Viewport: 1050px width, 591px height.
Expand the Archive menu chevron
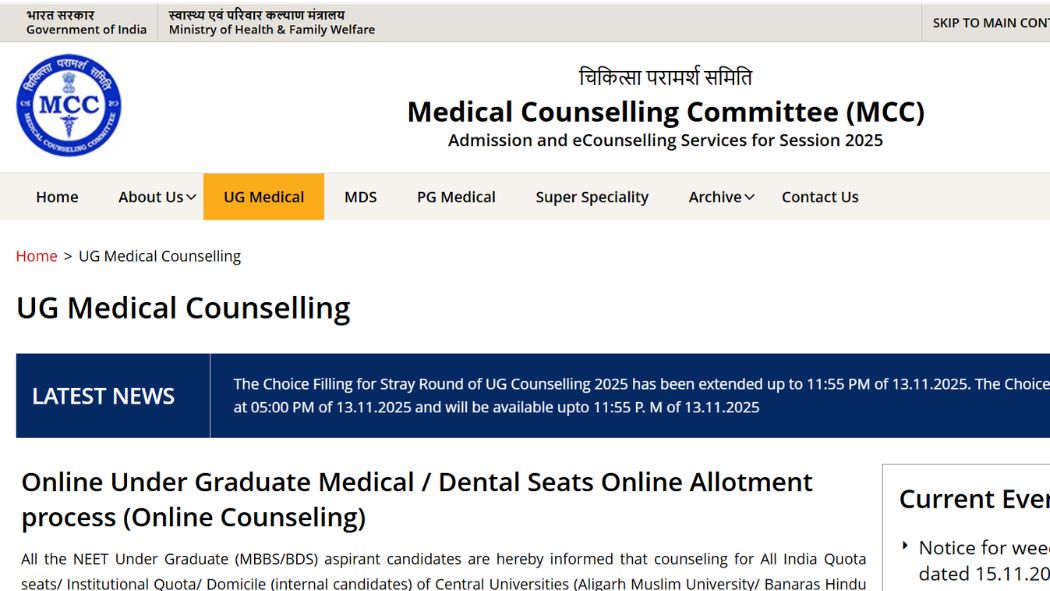(x=750, y=197)
